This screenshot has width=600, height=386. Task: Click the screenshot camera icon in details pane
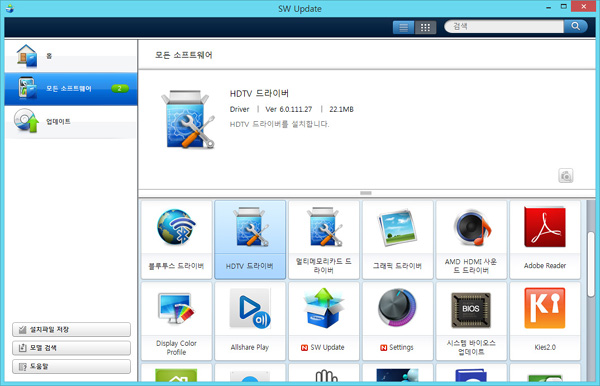pyautogui.click(x=566, y=176)
